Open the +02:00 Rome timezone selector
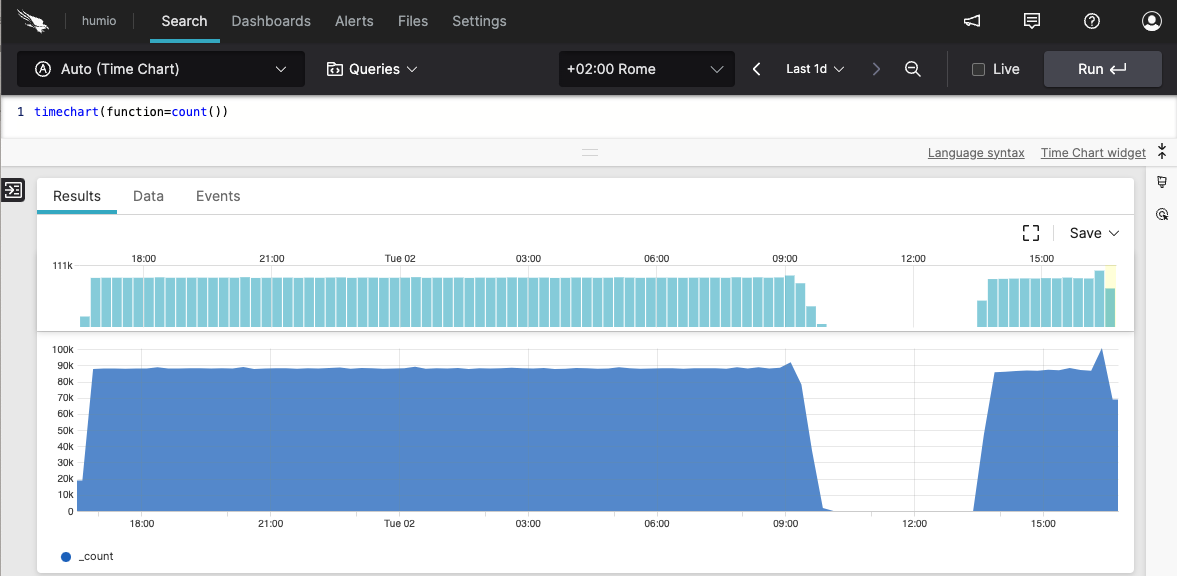Viewport: 1177px width, 576px height. pos(645,69)
